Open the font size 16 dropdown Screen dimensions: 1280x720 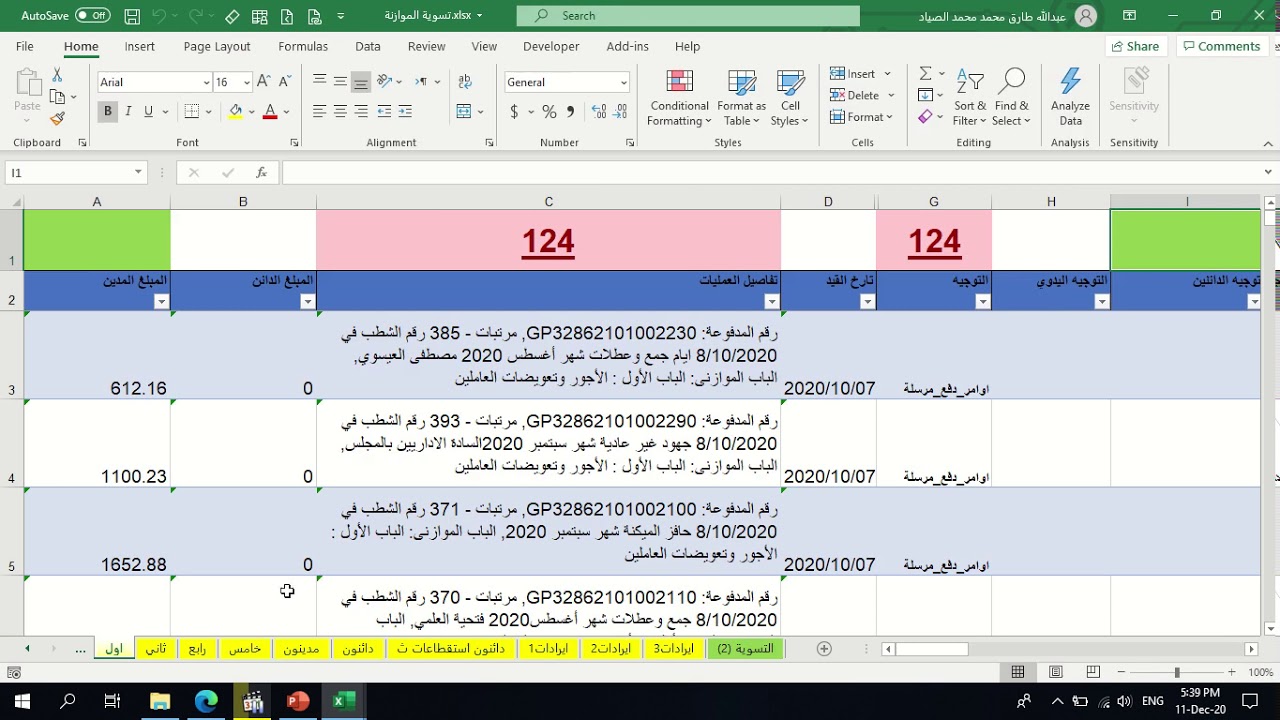pyautogui.click(x=247, y=83)
